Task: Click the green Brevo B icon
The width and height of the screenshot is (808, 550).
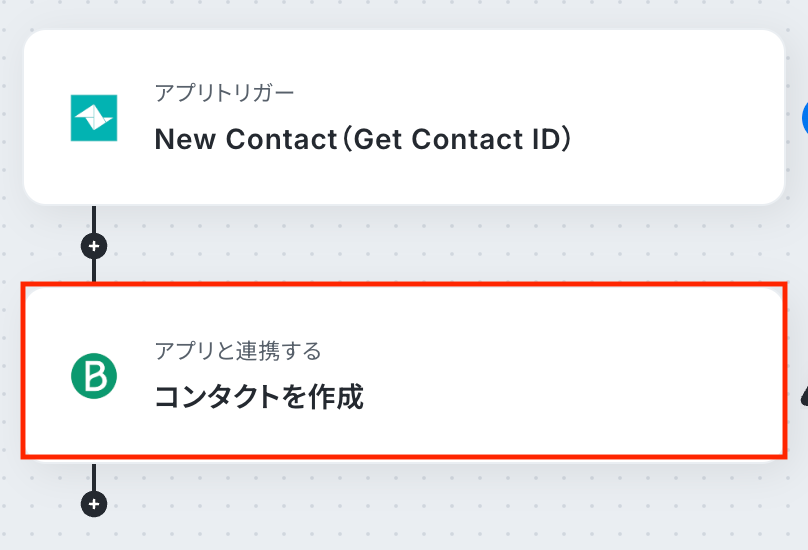Action: (x=94, y=375)
